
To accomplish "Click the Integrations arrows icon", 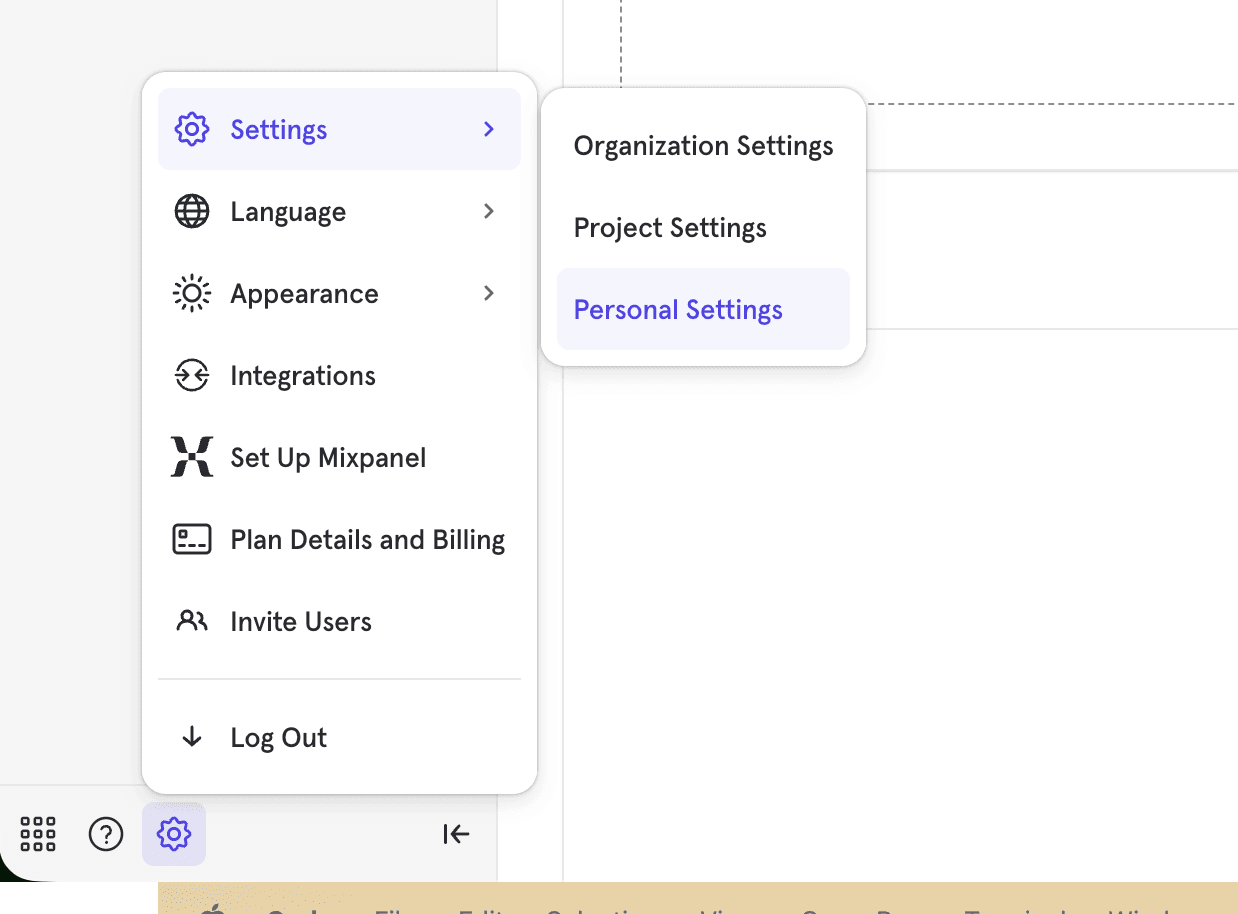I will point(191,375).
